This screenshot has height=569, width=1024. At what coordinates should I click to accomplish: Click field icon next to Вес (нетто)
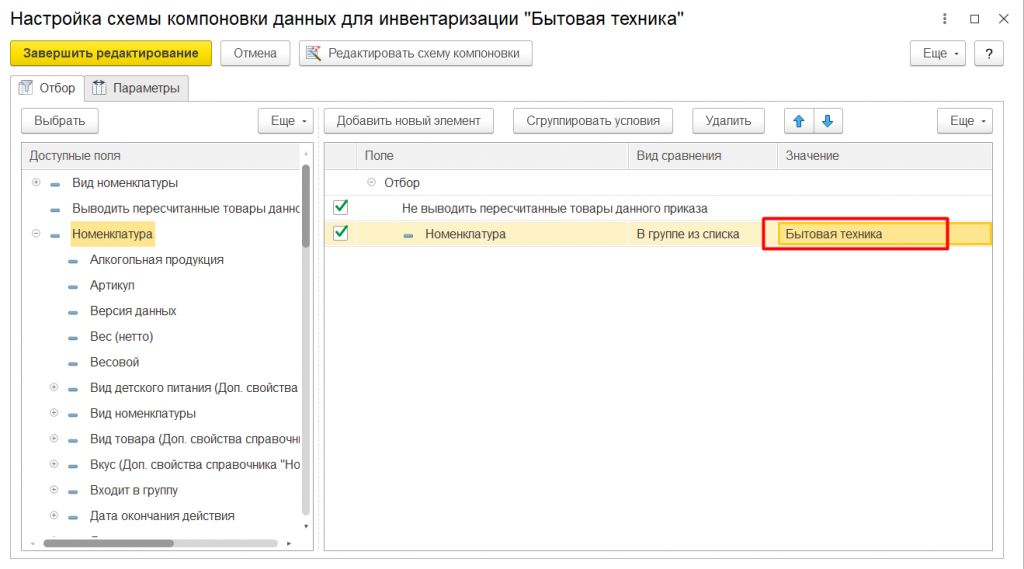pos(73,338)
